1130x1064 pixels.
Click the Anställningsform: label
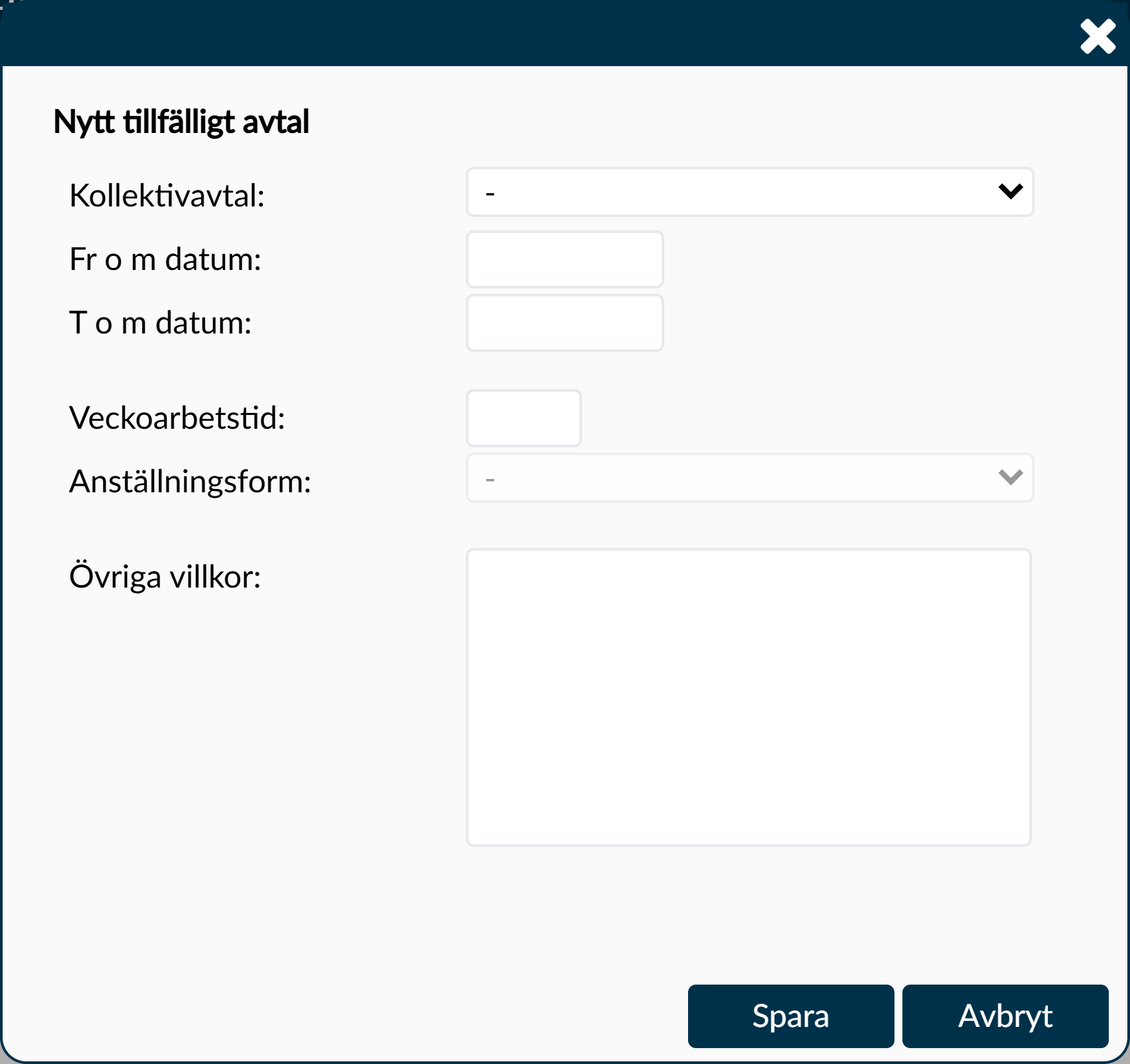191,482
